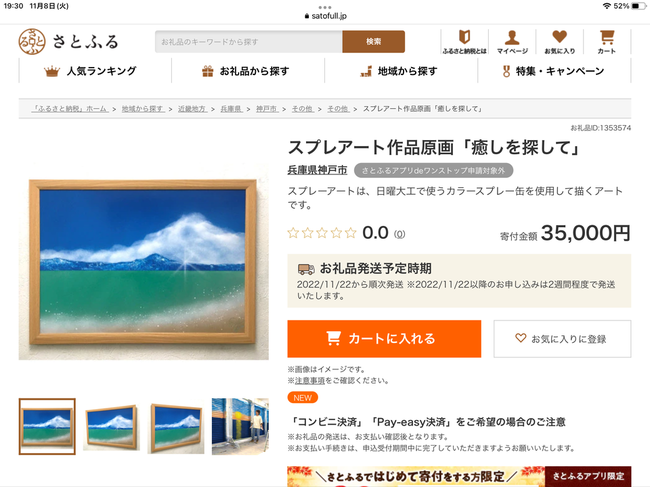650x487 pixels.
Task: Follow the 兵庫県神戸市 link
Action: 317,170
